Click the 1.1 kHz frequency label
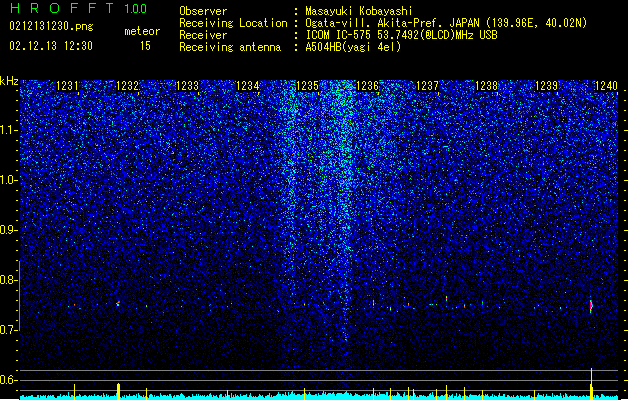This screenshot has height=400, width=629. click(x=9, y=130)
